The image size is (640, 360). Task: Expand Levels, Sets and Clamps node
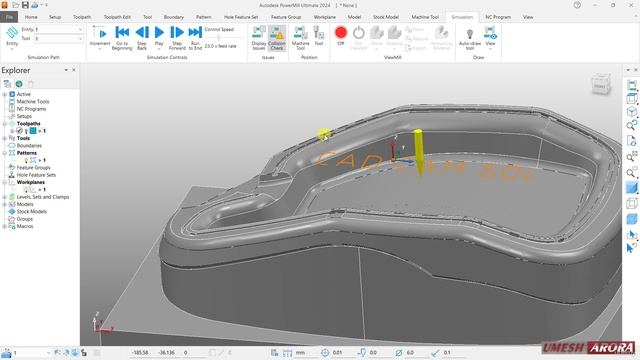point(4,197)
